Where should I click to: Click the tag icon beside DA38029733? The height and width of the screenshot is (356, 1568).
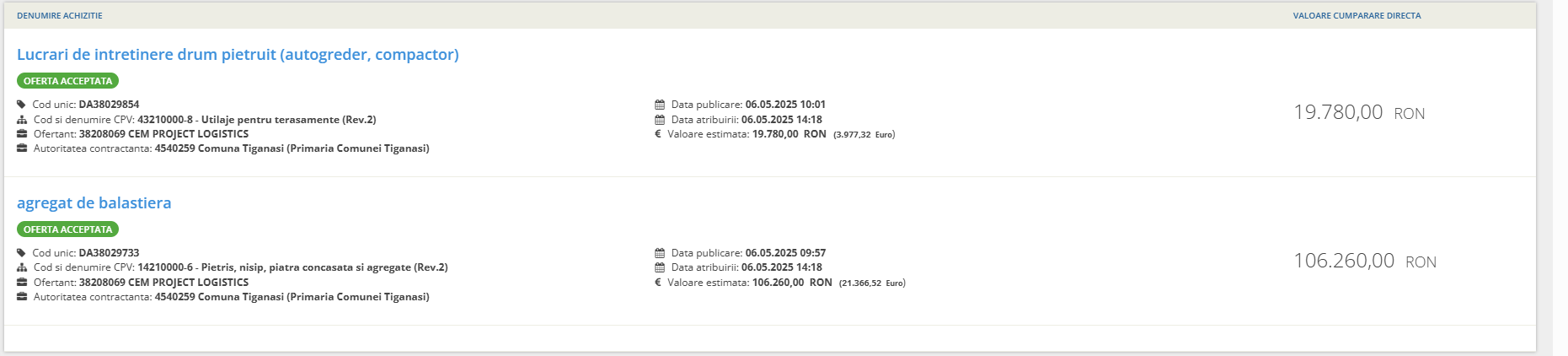[x=21, y=253]
